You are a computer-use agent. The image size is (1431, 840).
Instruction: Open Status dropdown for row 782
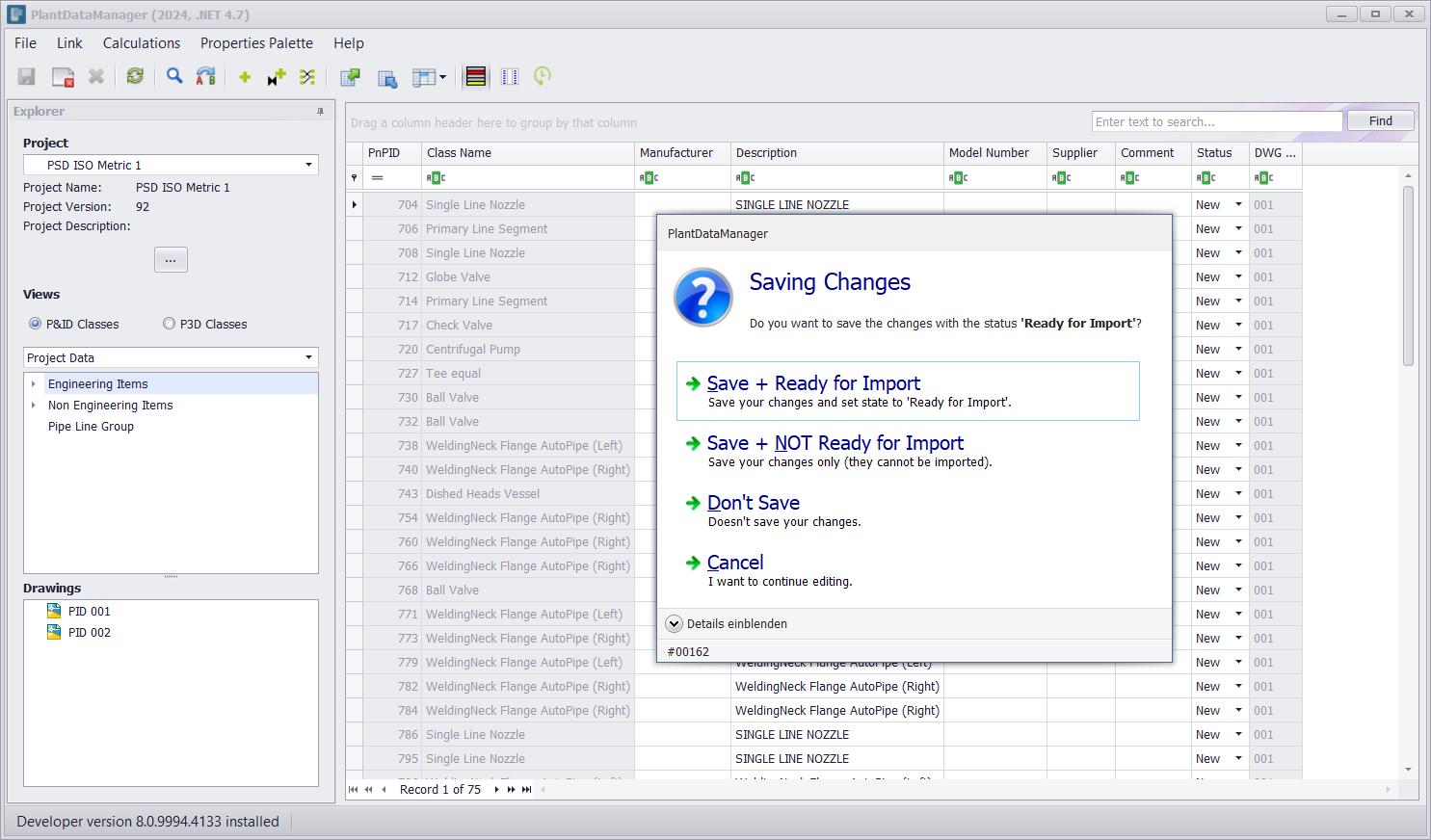point(1238,686)
